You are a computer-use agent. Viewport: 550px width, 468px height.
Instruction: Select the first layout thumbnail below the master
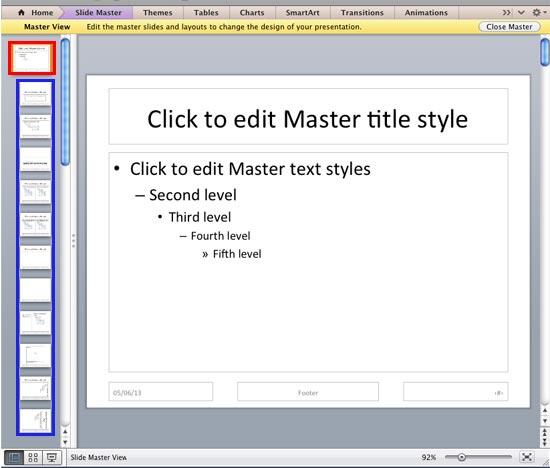(35, 94)
